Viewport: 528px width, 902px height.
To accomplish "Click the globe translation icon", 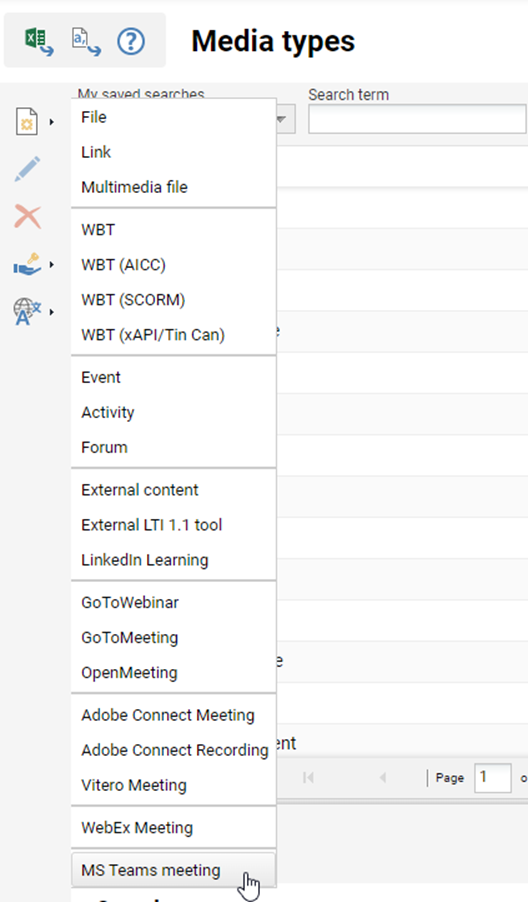I will point(27,312).
